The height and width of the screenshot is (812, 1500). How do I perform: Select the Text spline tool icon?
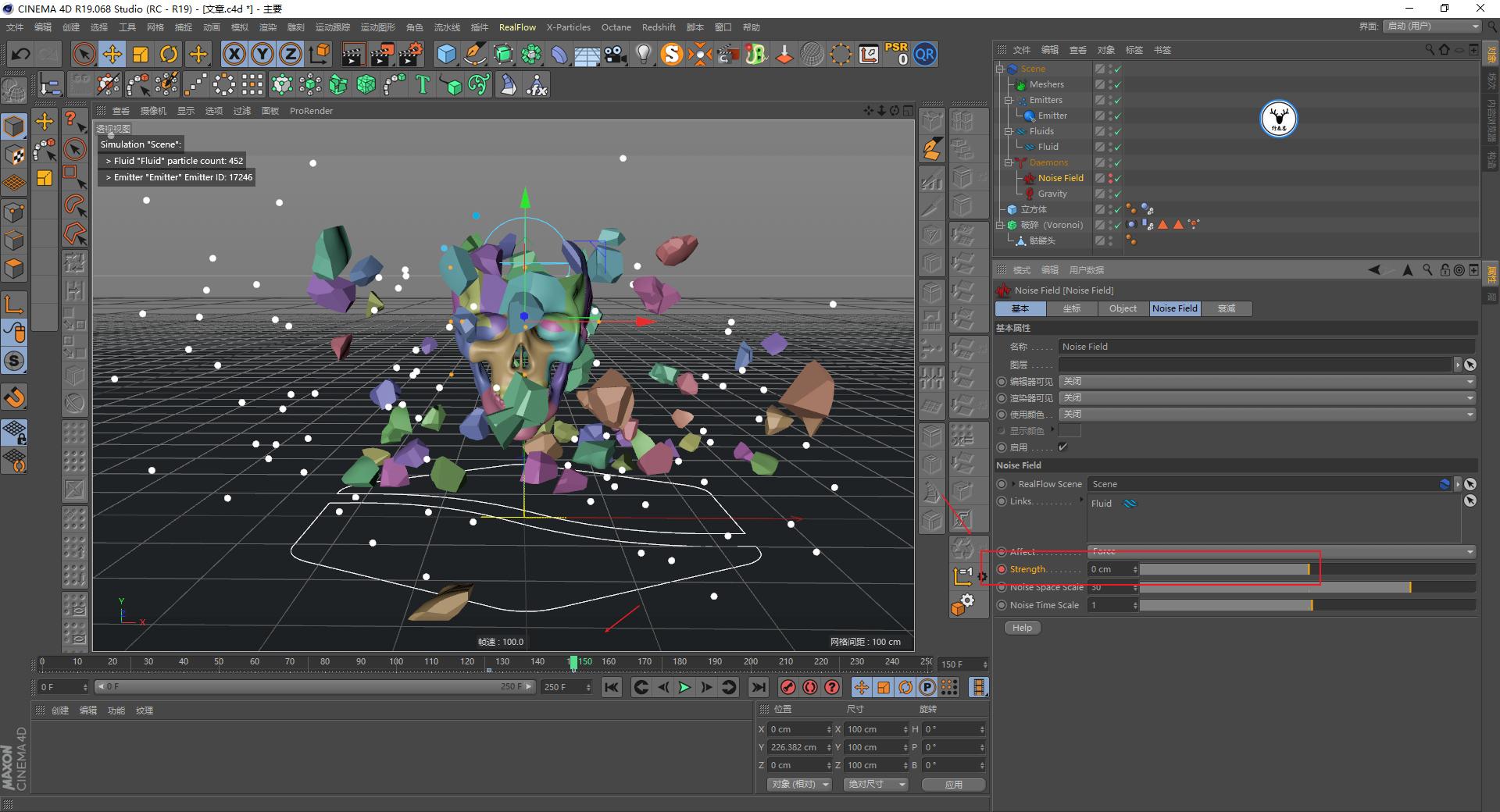(422, 84)
